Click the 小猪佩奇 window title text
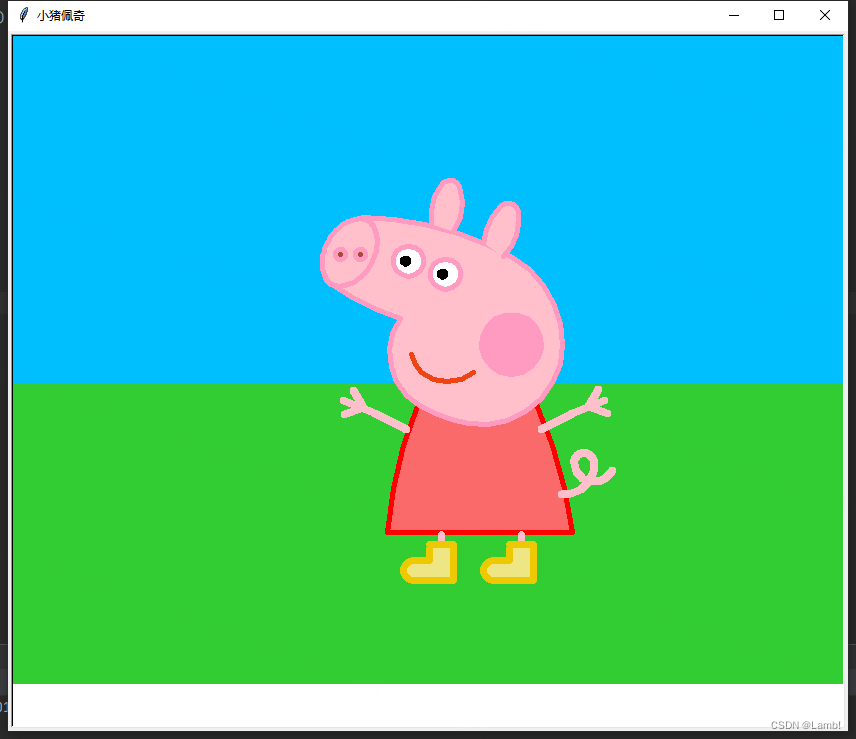The height and width of the screenshot is (739, 856). pyautogui.click(x=61, y=16)
